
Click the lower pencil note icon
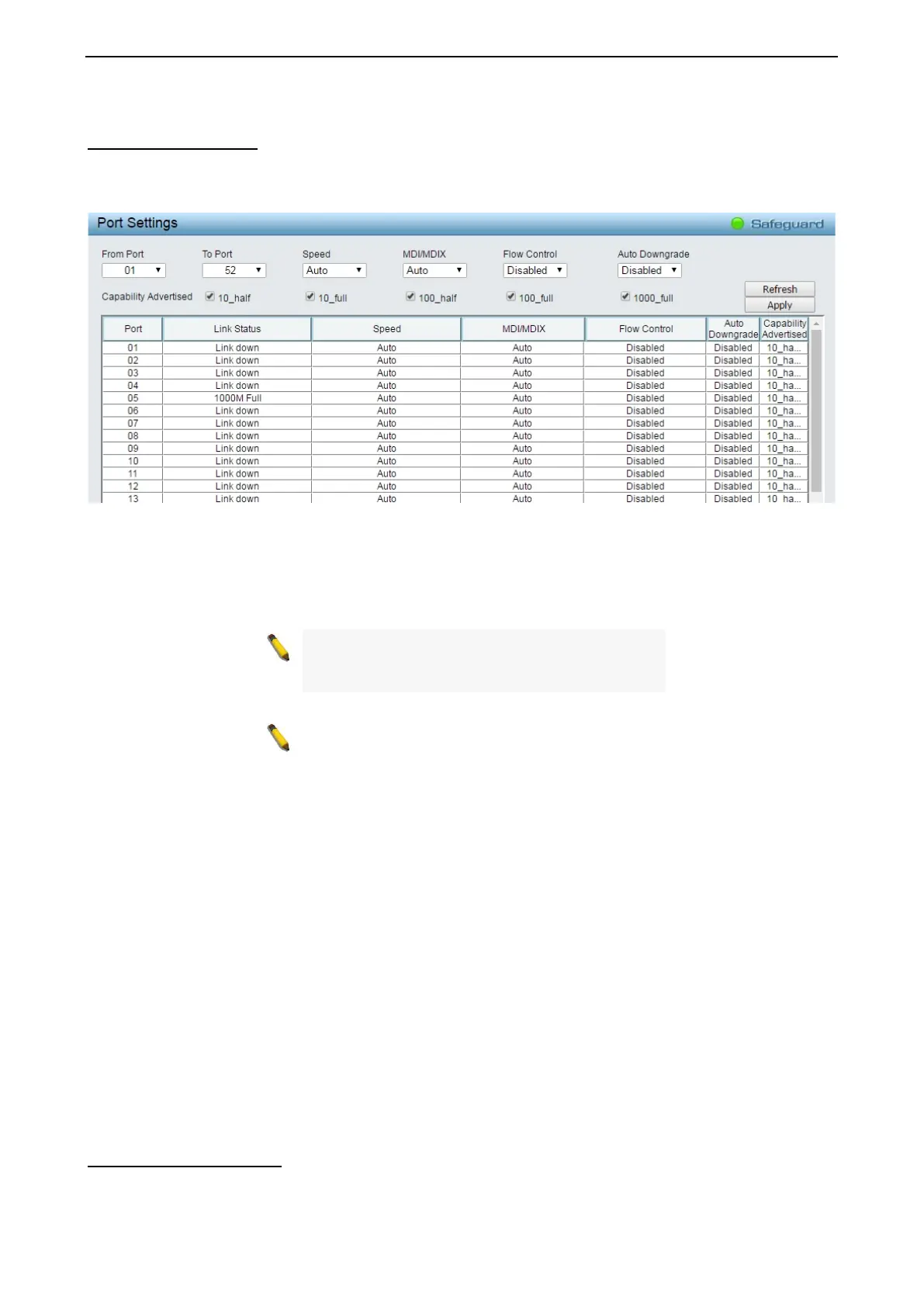(279, 738)
